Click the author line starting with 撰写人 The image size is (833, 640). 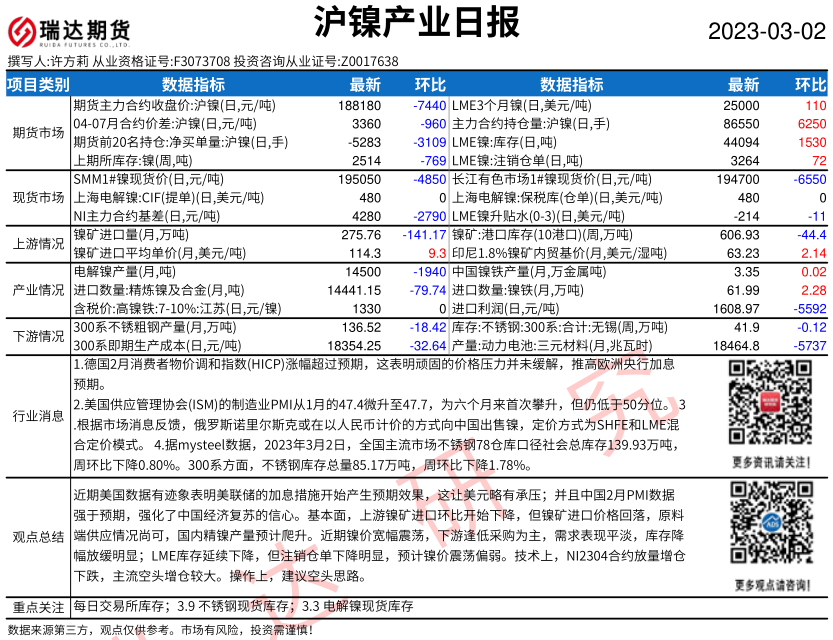pos(203,61)
